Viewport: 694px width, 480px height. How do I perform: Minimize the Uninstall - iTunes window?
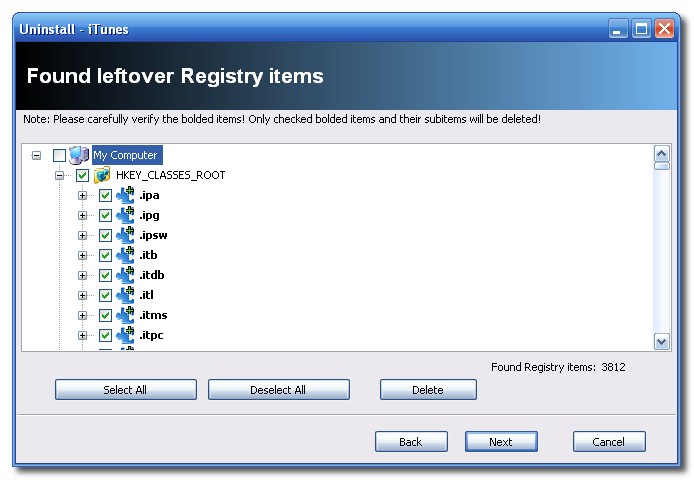coord(618,29)
